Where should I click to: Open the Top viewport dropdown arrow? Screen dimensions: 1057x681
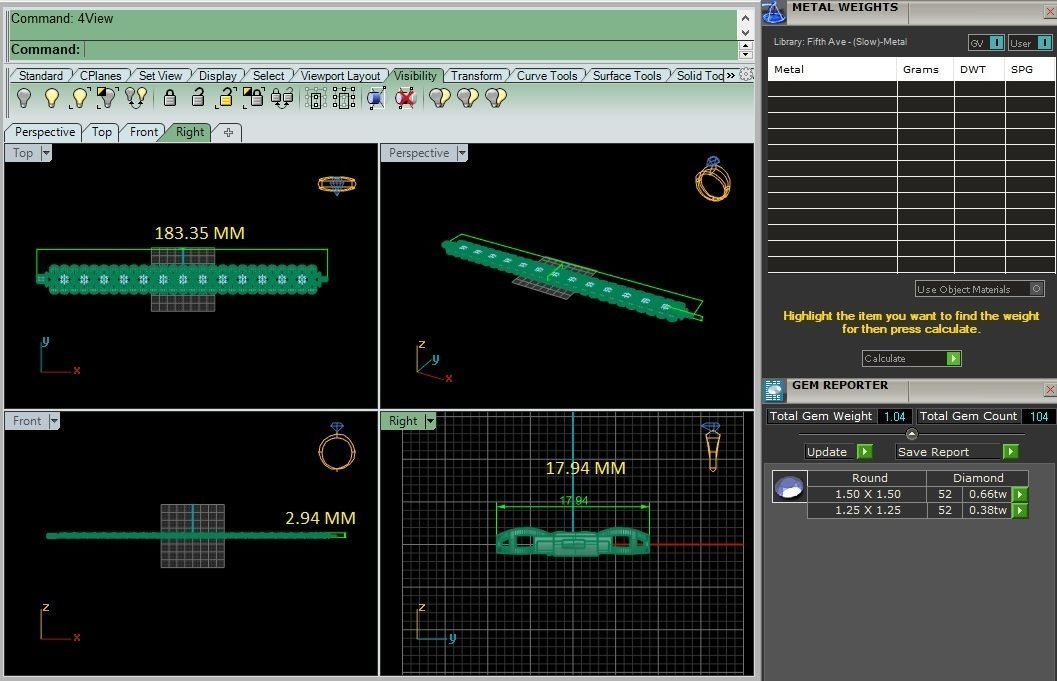[x=46, y=153]
